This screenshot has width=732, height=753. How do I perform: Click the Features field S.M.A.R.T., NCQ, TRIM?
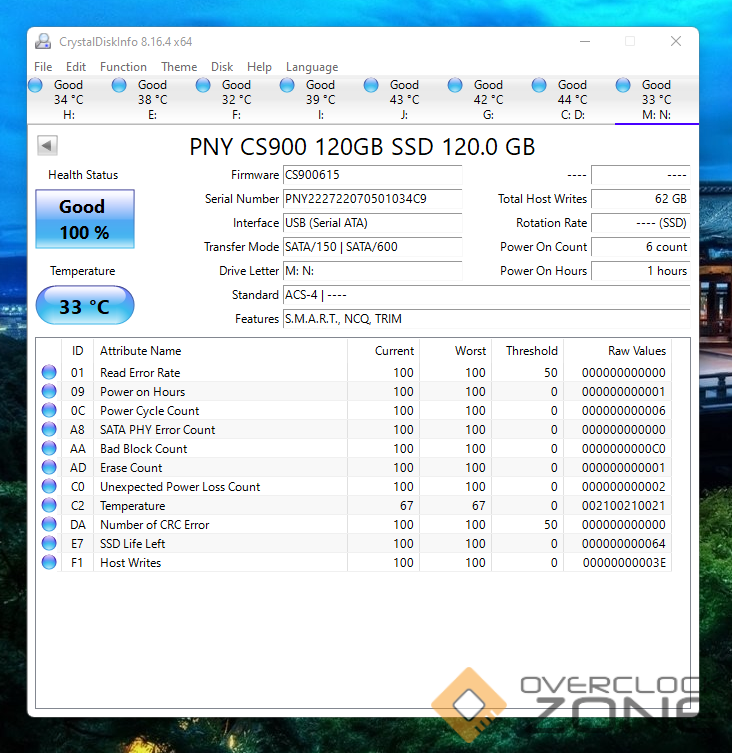487,319
